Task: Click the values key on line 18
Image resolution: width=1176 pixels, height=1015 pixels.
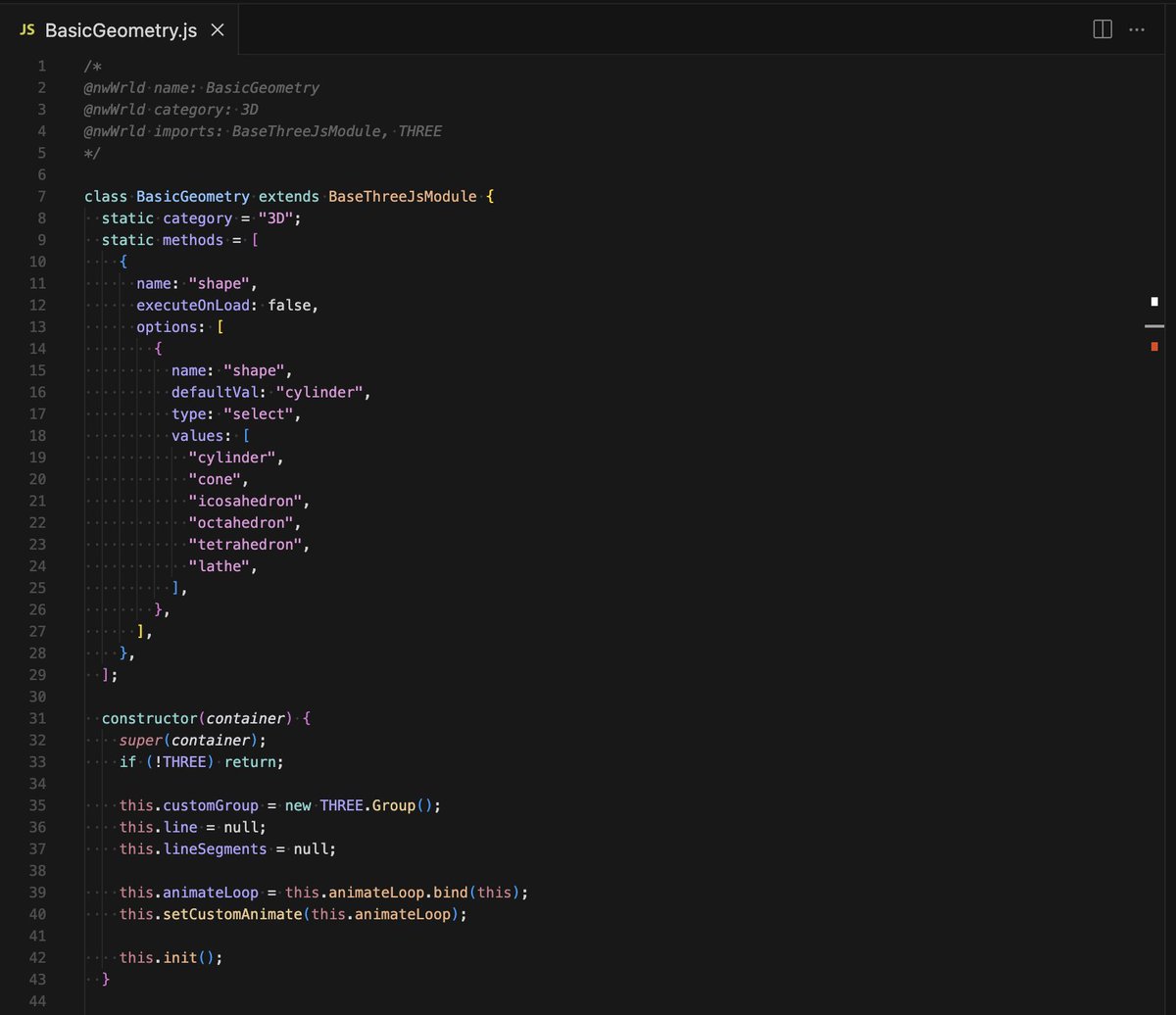Action: pos(197,436)
